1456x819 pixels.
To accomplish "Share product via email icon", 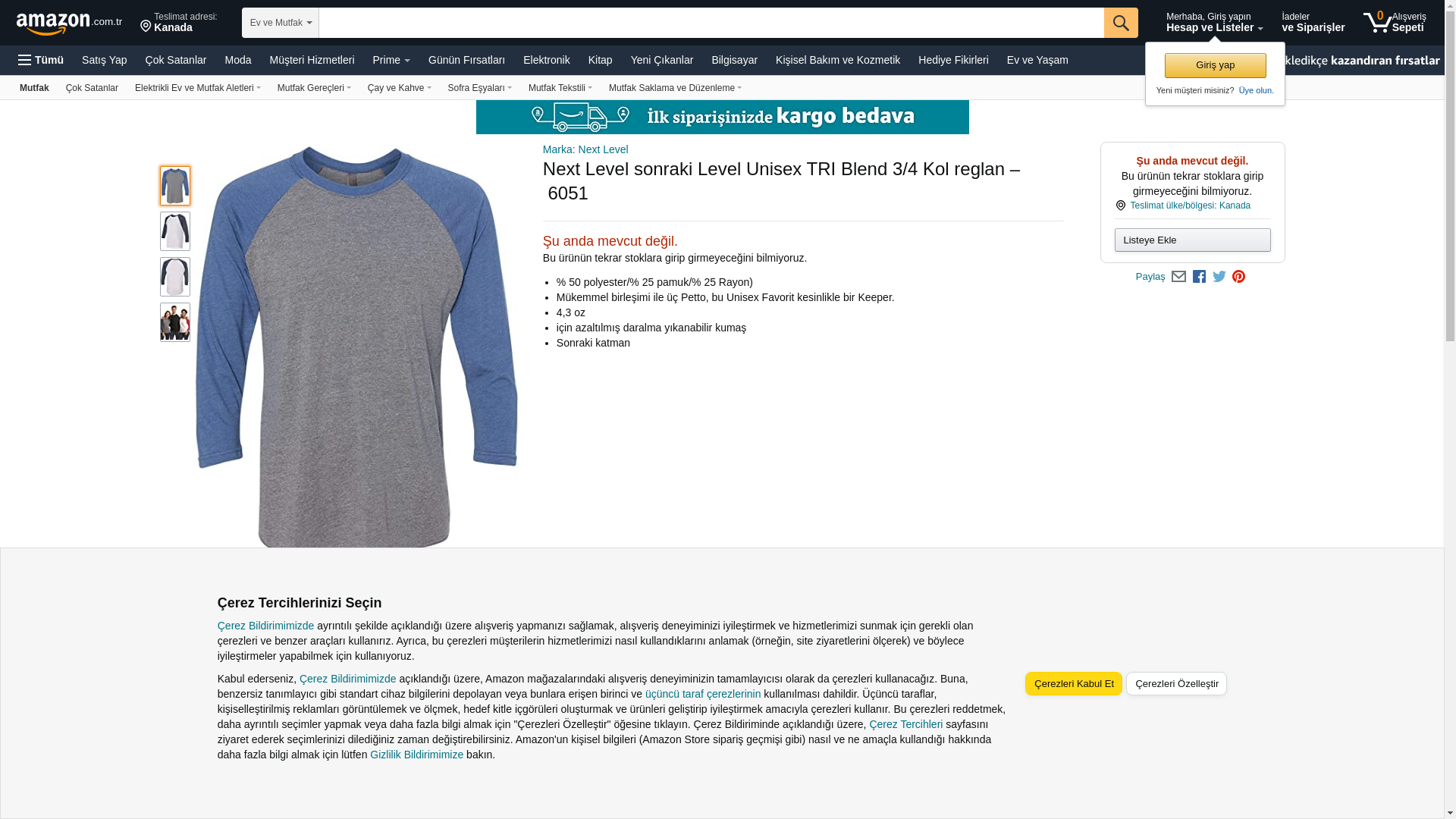I will pyautogui.click(x=1178, y=277).
